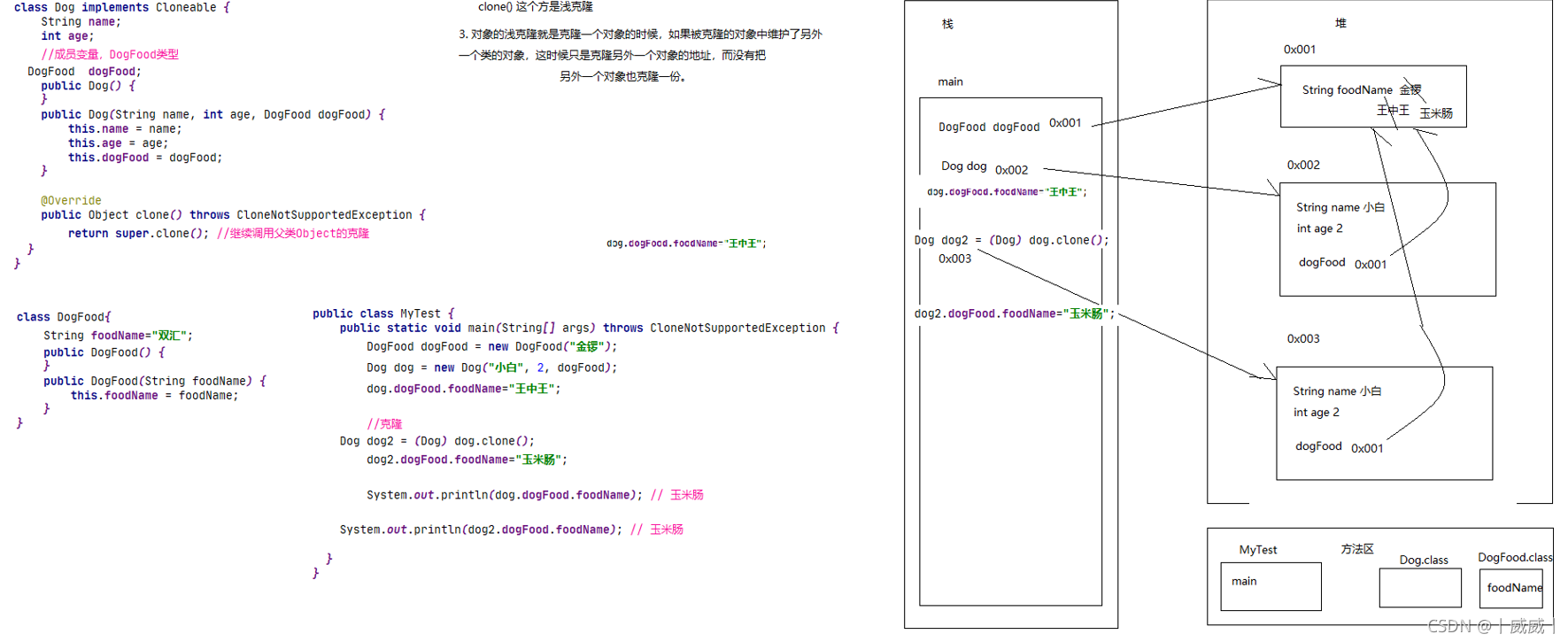
Task: Click the note 'clone() 这个方是浅克隆'
Action: (x=536, y=7)
